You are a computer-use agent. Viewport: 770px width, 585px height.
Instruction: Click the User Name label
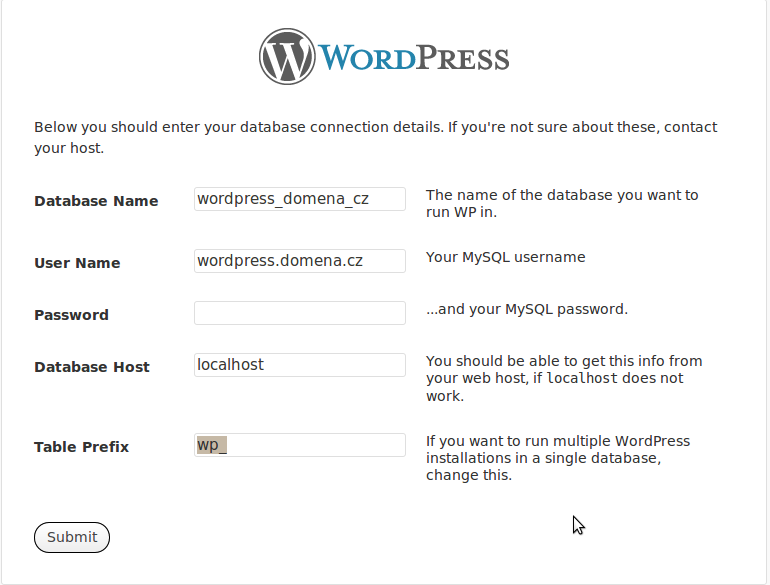[x=77, y=263]
